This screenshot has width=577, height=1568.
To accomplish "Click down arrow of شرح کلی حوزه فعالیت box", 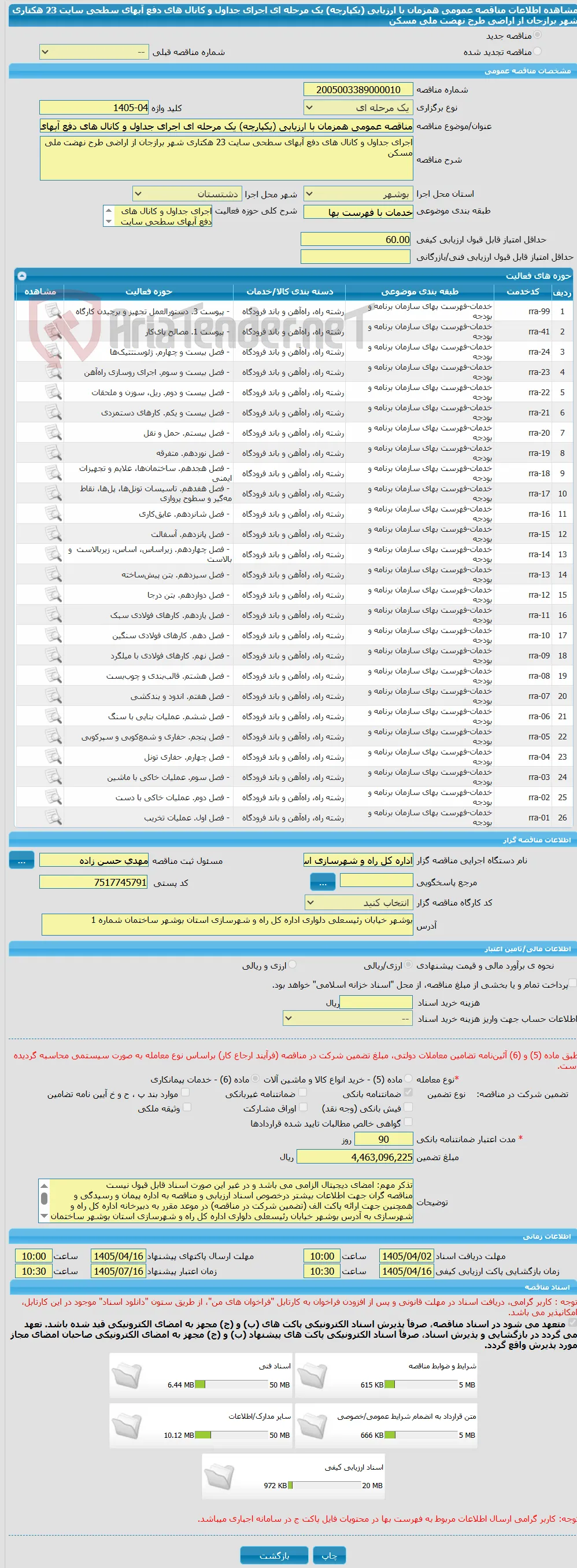I will 109,222.
